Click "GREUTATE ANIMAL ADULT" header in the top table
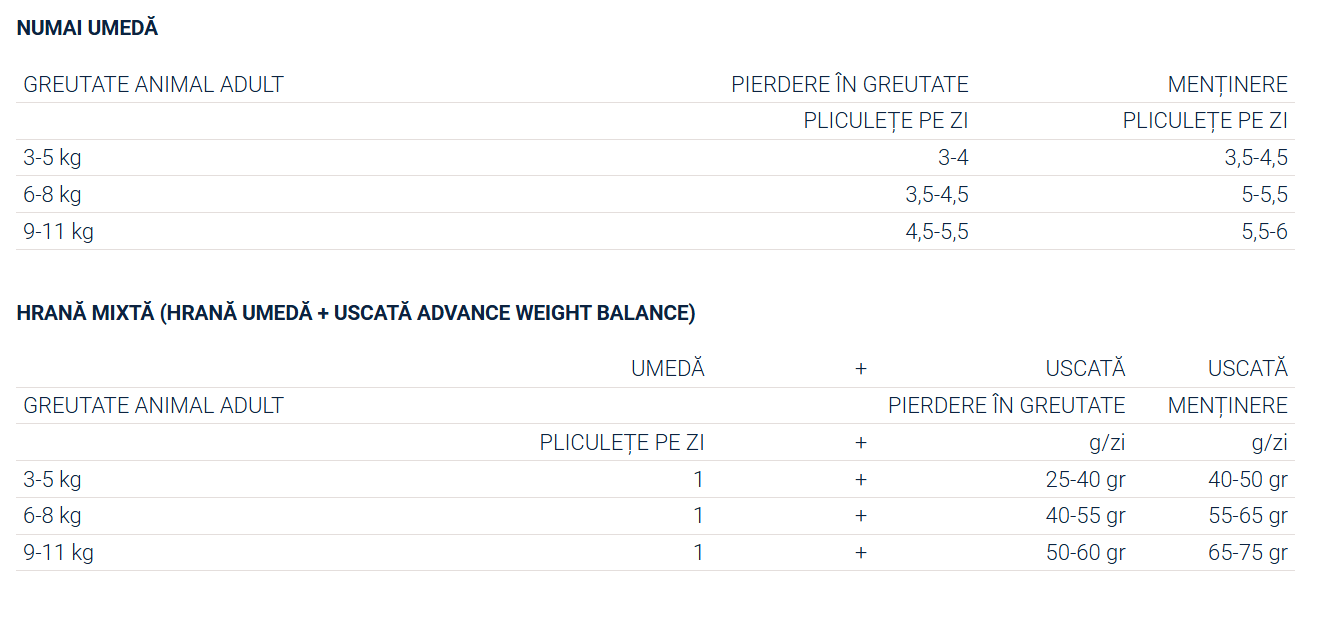The width and height of the screenshot is (1333, 618). [153, 85]
